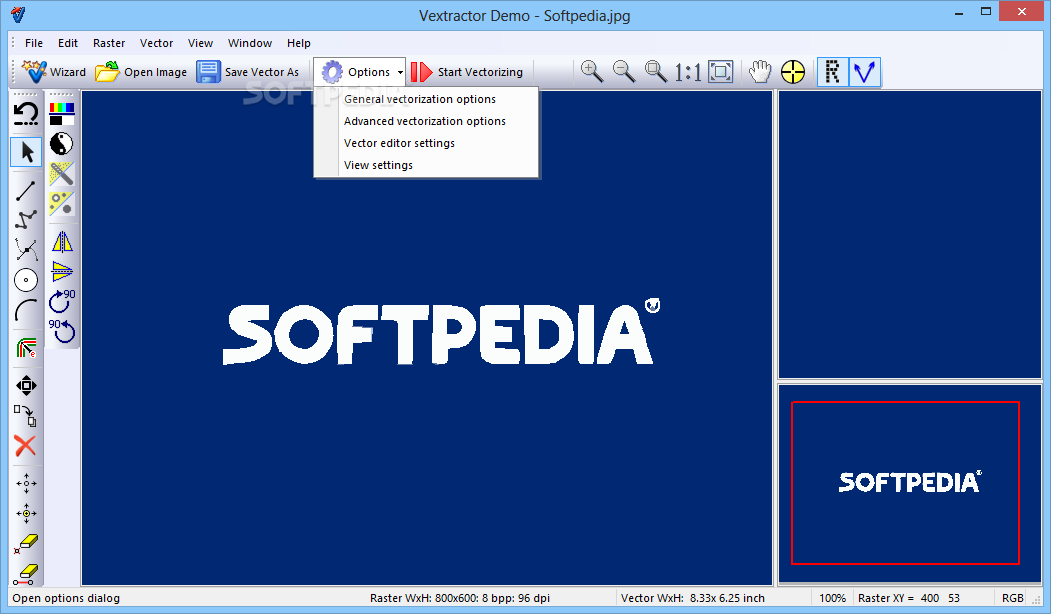The height and width of the screenshot is (614, 1051).
Task: Click the yellow ruler-pencil tool icon
Action: point(62,174)
